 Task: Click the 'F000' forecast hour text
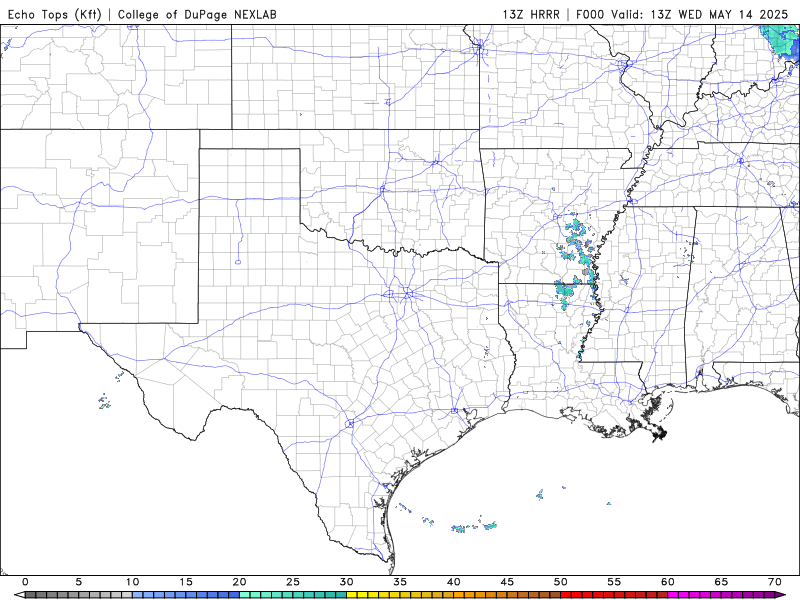point(591,15)
